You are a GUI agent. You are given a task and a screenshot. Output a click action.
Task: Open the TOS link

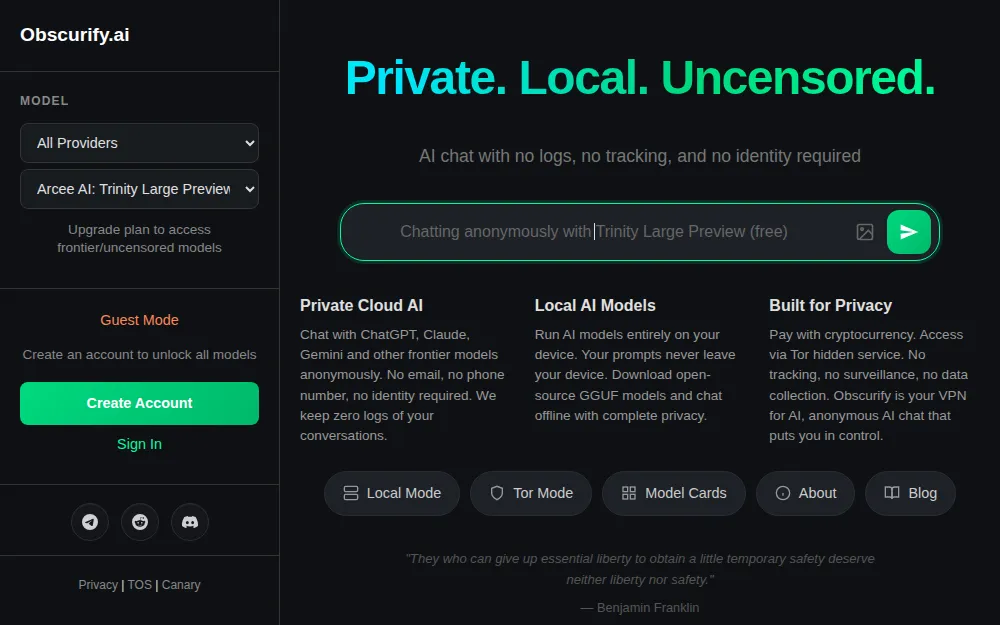140,585
